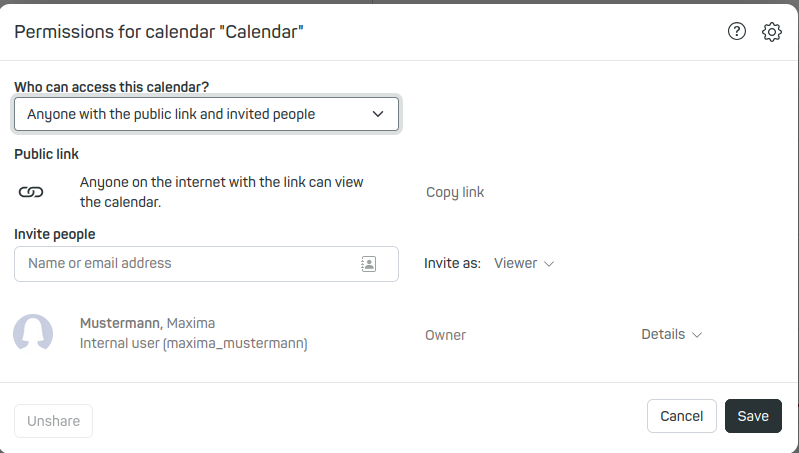
Task: Click the Internal user (maxima_mustermann) text
Action: click(x=194, y=343)
